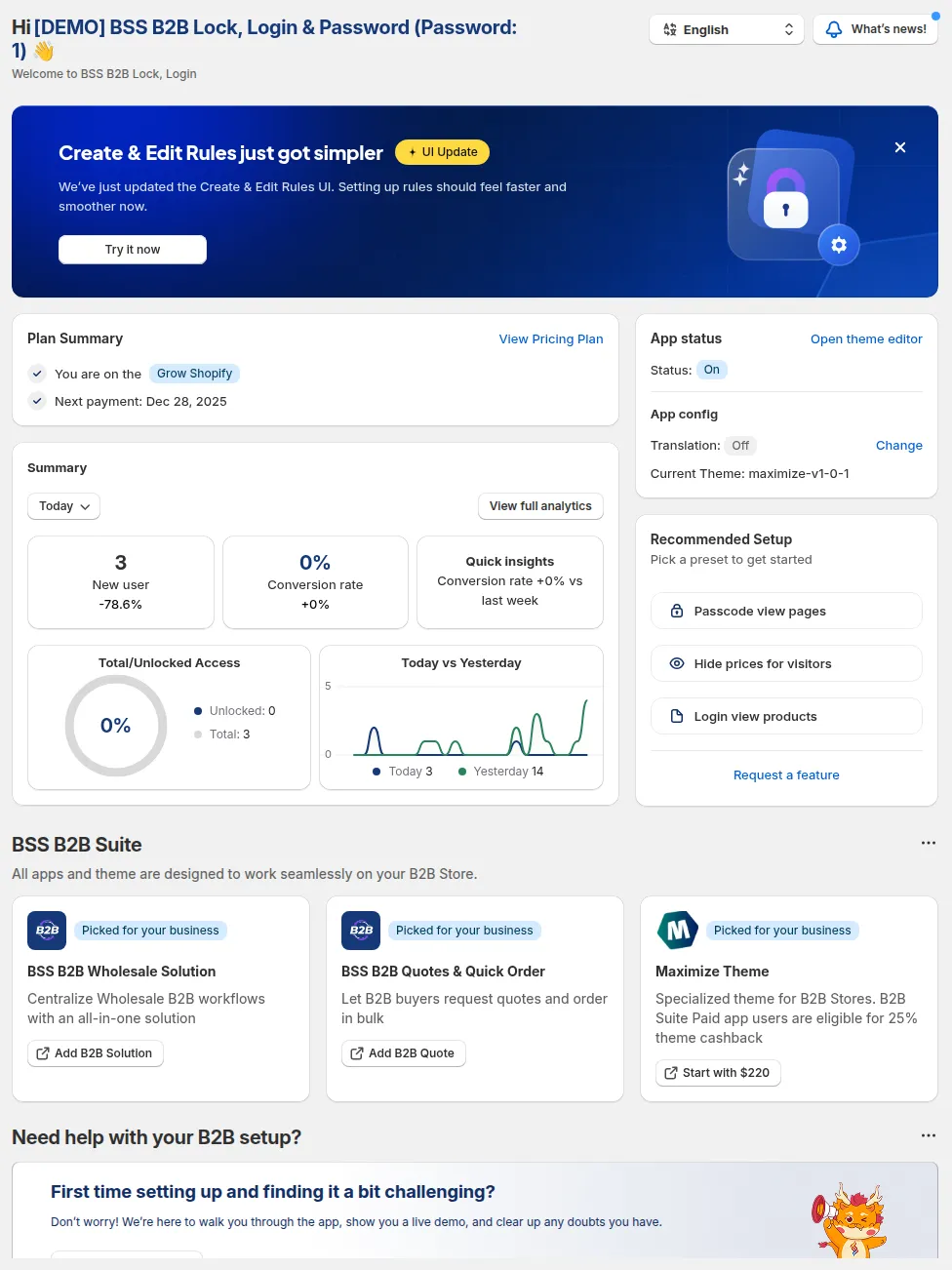Viewport: 952px width, 1270px height.
Task: Click document icon on Login view products
Action: pyautogui.click(x=677, y=717)
